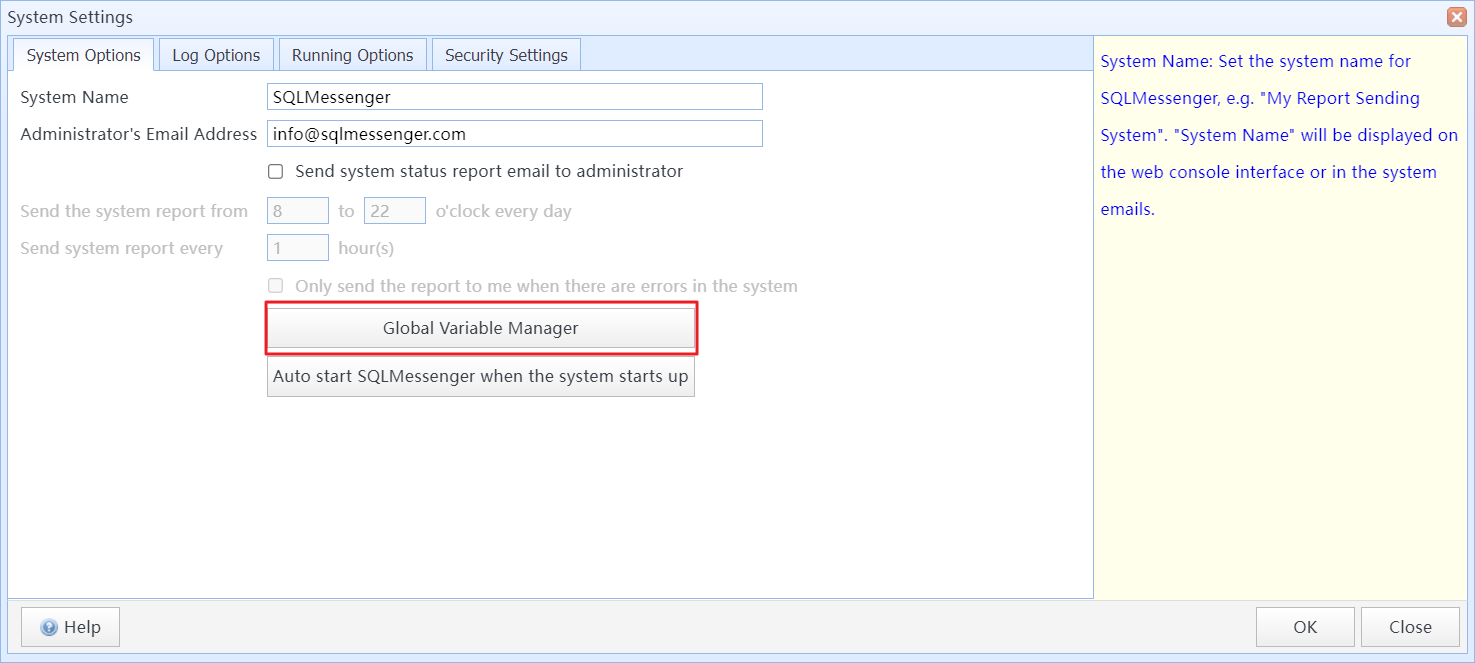Click the 'Send system report every' label
The image size is (1475, 663).
[x=122, y=249]
